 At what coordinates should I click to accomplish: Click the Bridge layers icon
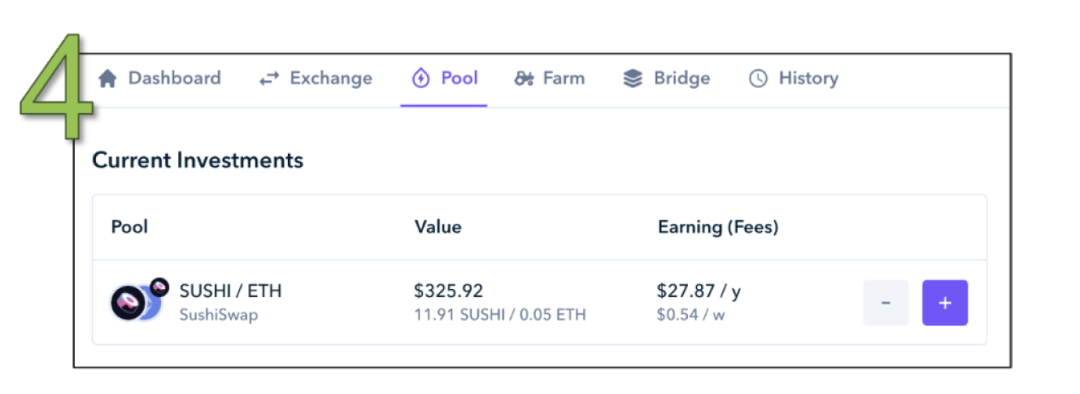pos(632,79)
